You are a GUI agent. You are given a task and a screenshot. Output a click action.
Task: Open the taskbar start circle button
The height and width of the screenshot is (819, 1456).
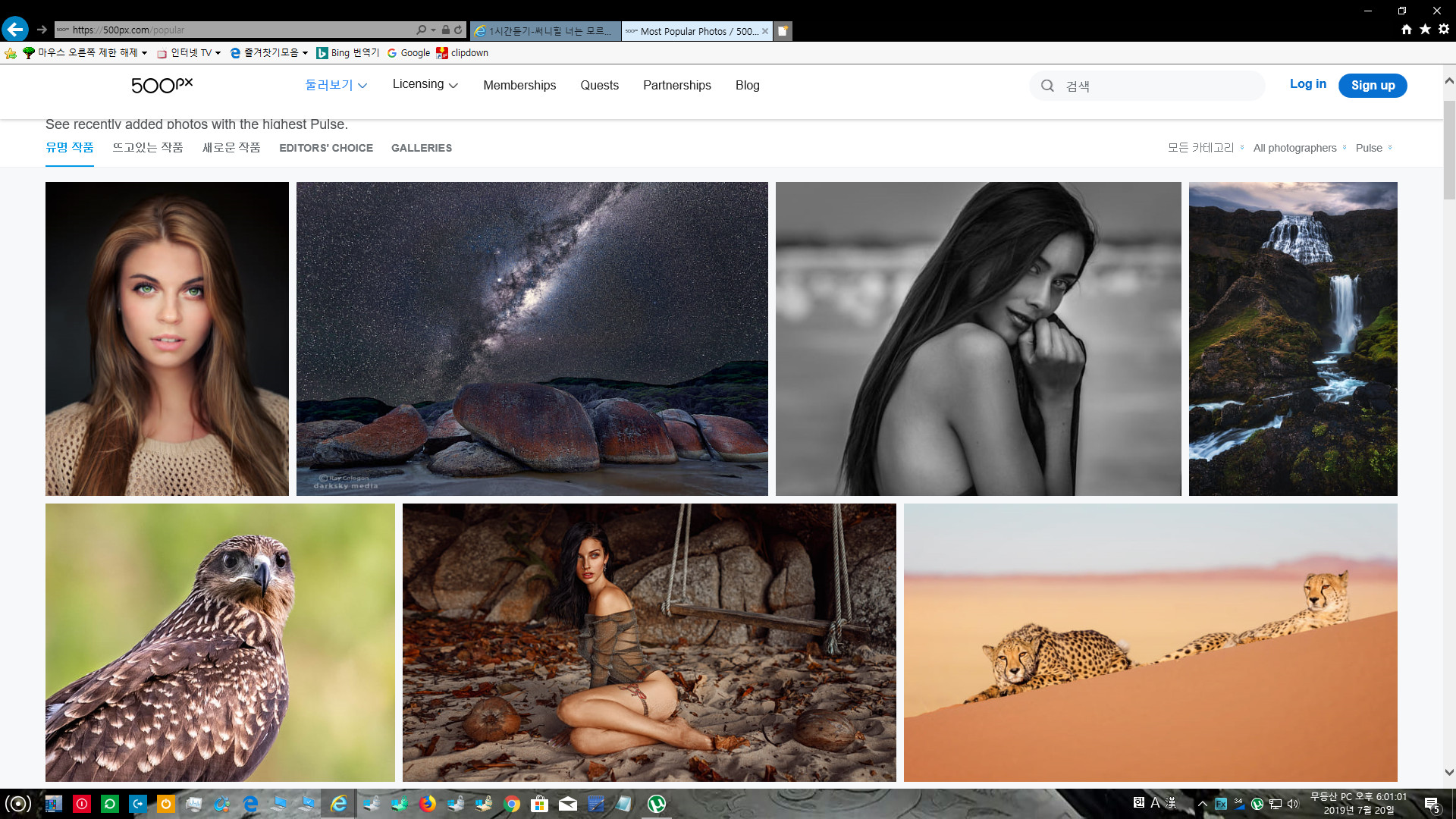(x=18, y=804)
